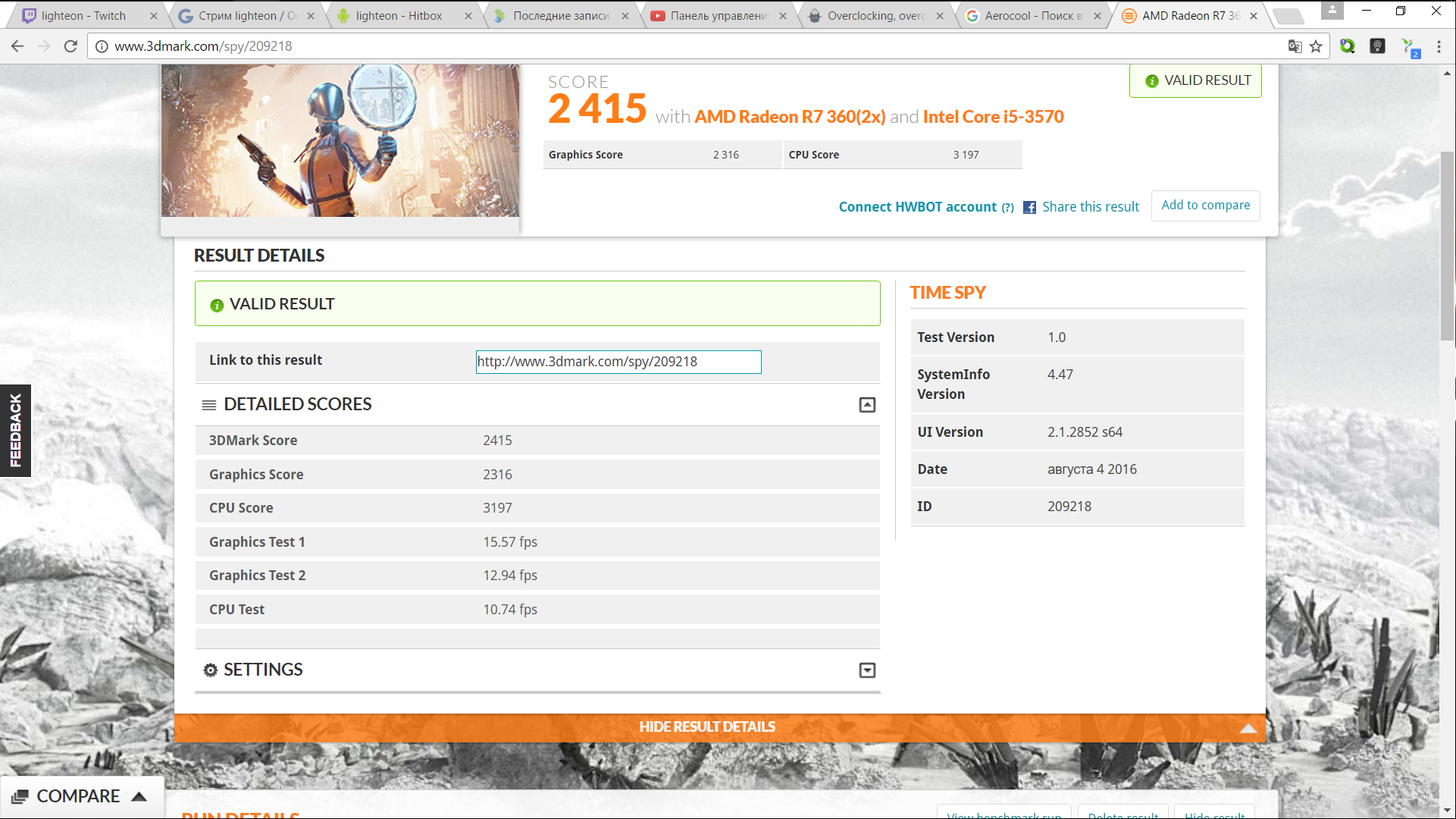1456x819 pixels.
Task: Close the lighteon - Twitch tab
Action: (154, 16)
